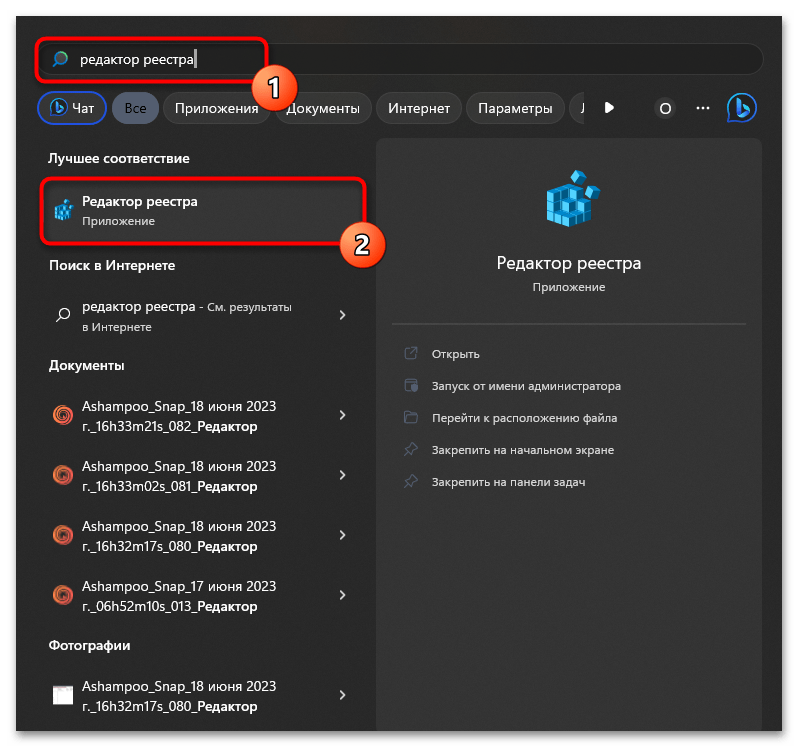Image resolution: width=798 pixels, height=747 pixels.
Task: Switch to the Приложения filter tab
Action: pyautogui.click(x=216, y=108)
